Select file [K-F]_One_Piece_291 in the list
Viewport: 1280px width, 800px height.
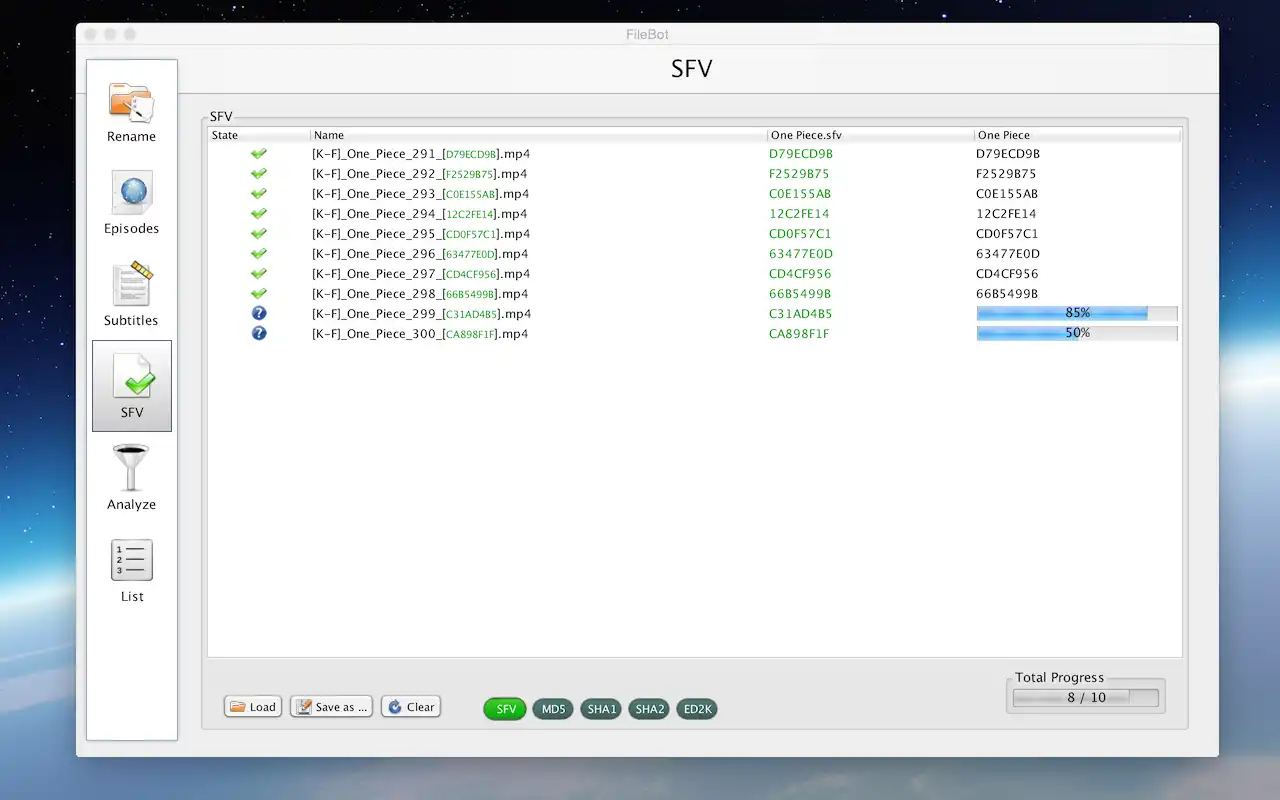tap(421, 154)
